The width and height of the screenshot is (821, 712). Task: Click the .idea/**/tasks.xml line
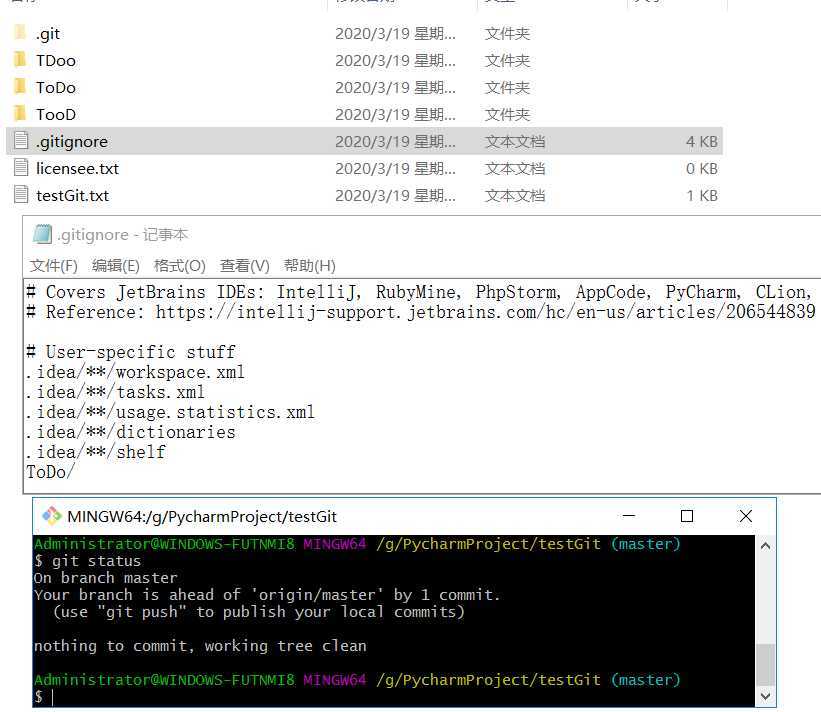click(115, 392)
